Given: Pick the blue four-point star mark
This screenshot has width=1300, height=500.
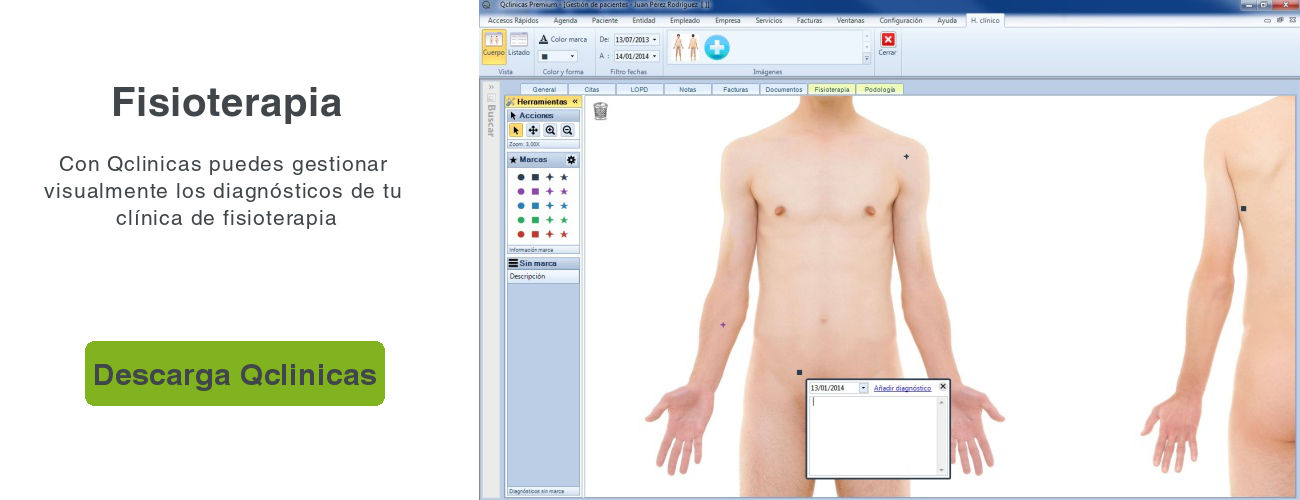Looking at the screenshot, I should [549, 205].
